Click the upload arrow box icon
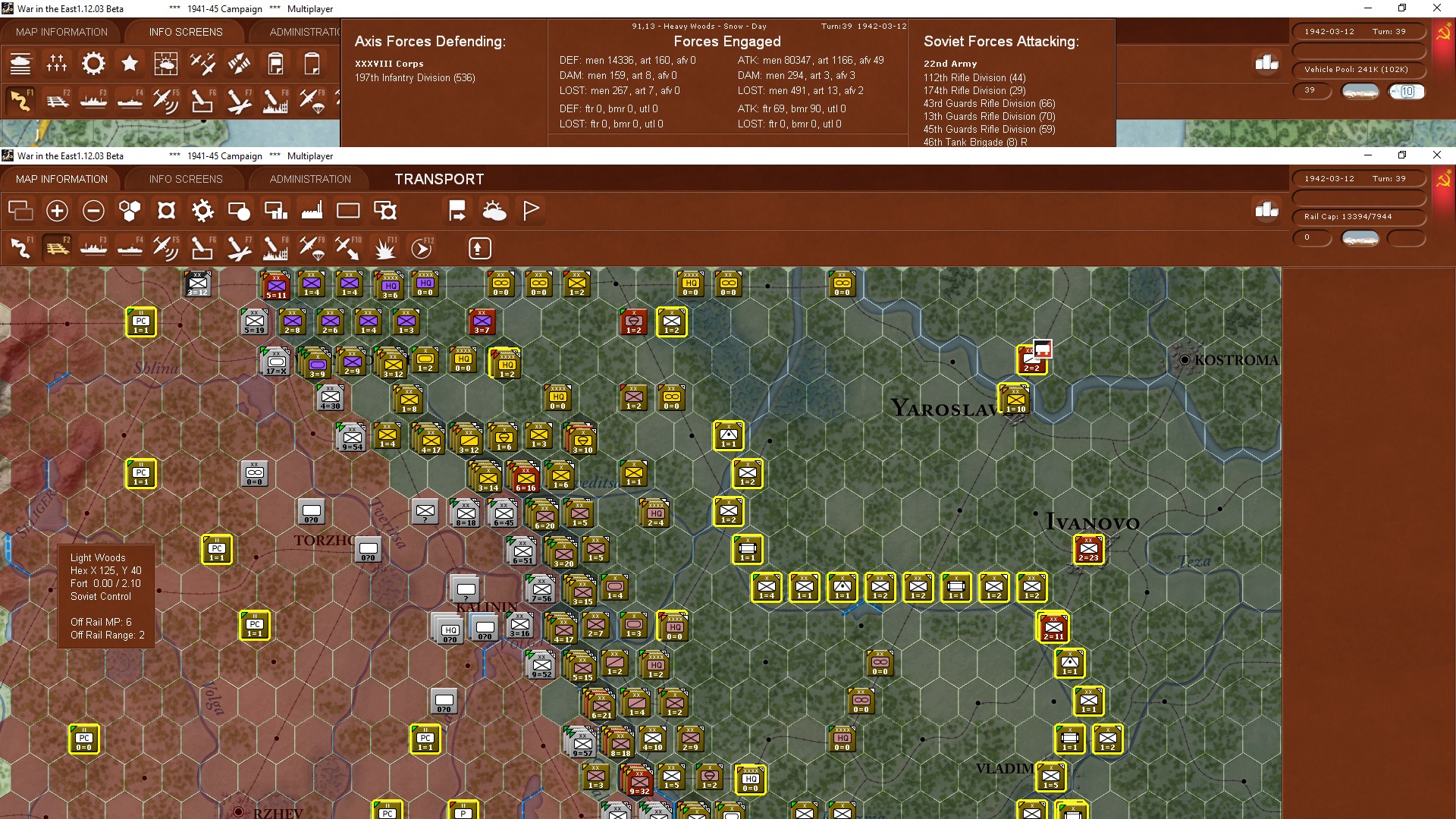 (479, 248)
